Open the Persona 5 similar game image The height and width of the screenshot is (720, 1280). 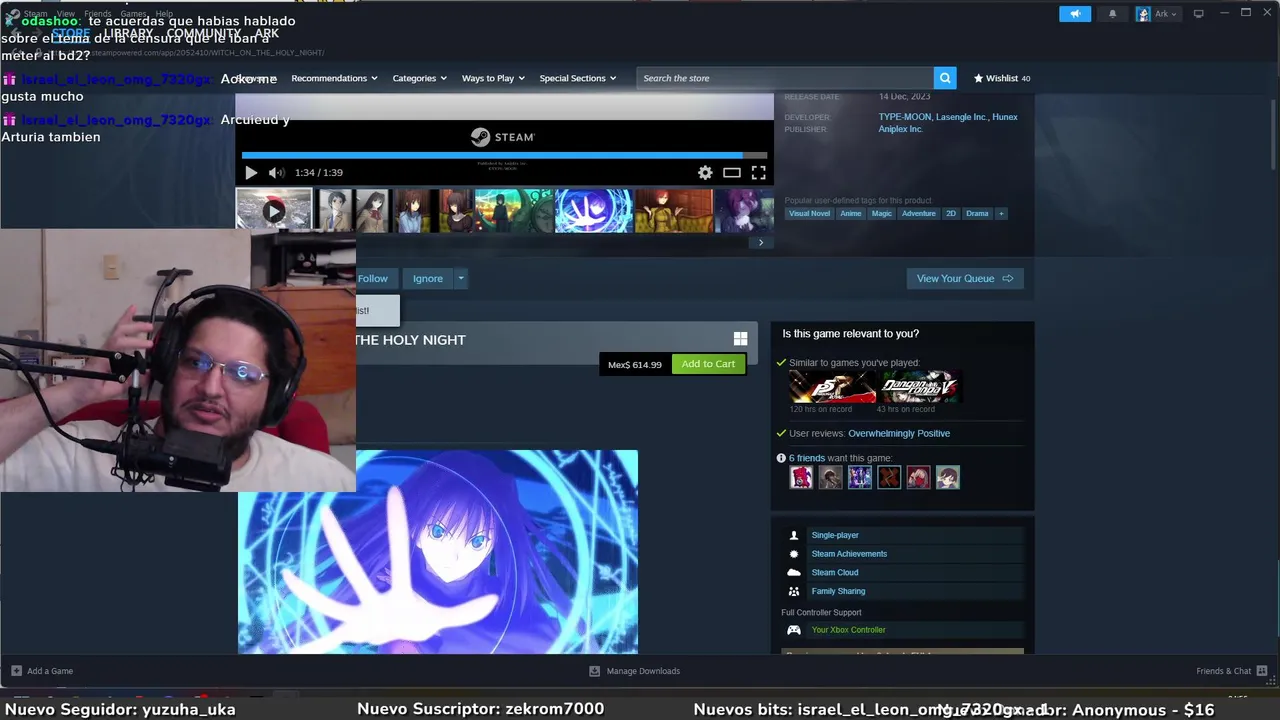coord(832,387)
